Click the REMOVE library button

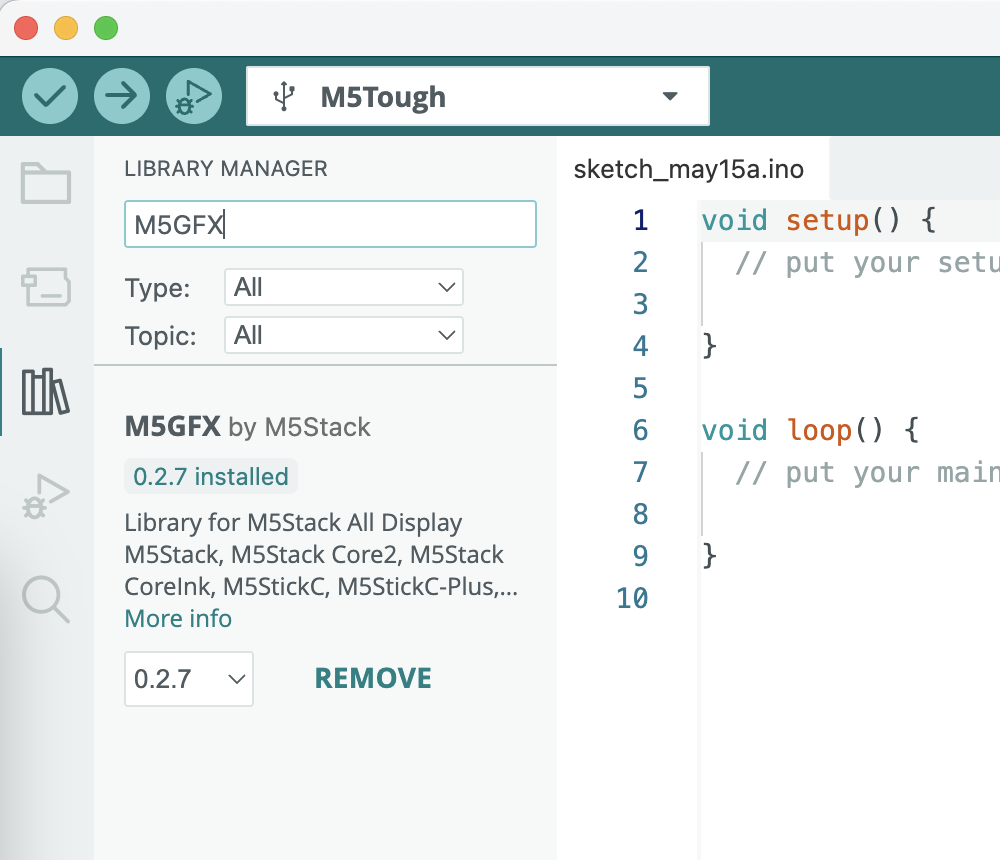click(373, 678)
